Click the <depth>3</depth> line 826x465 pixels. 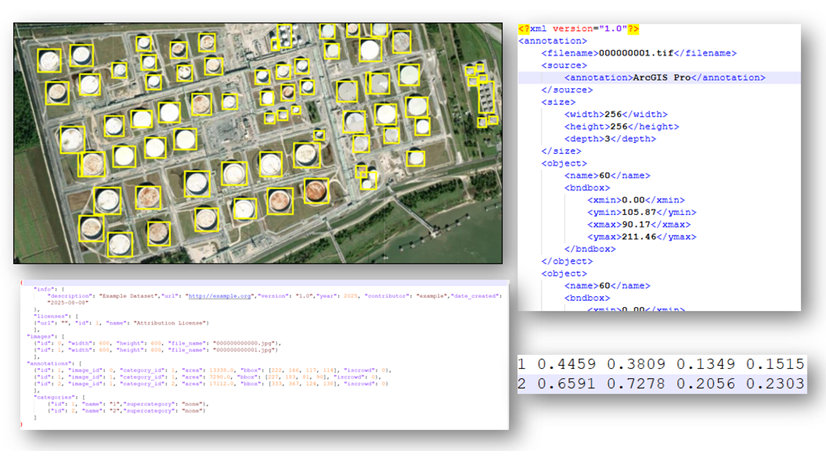[x=610, y=139]
